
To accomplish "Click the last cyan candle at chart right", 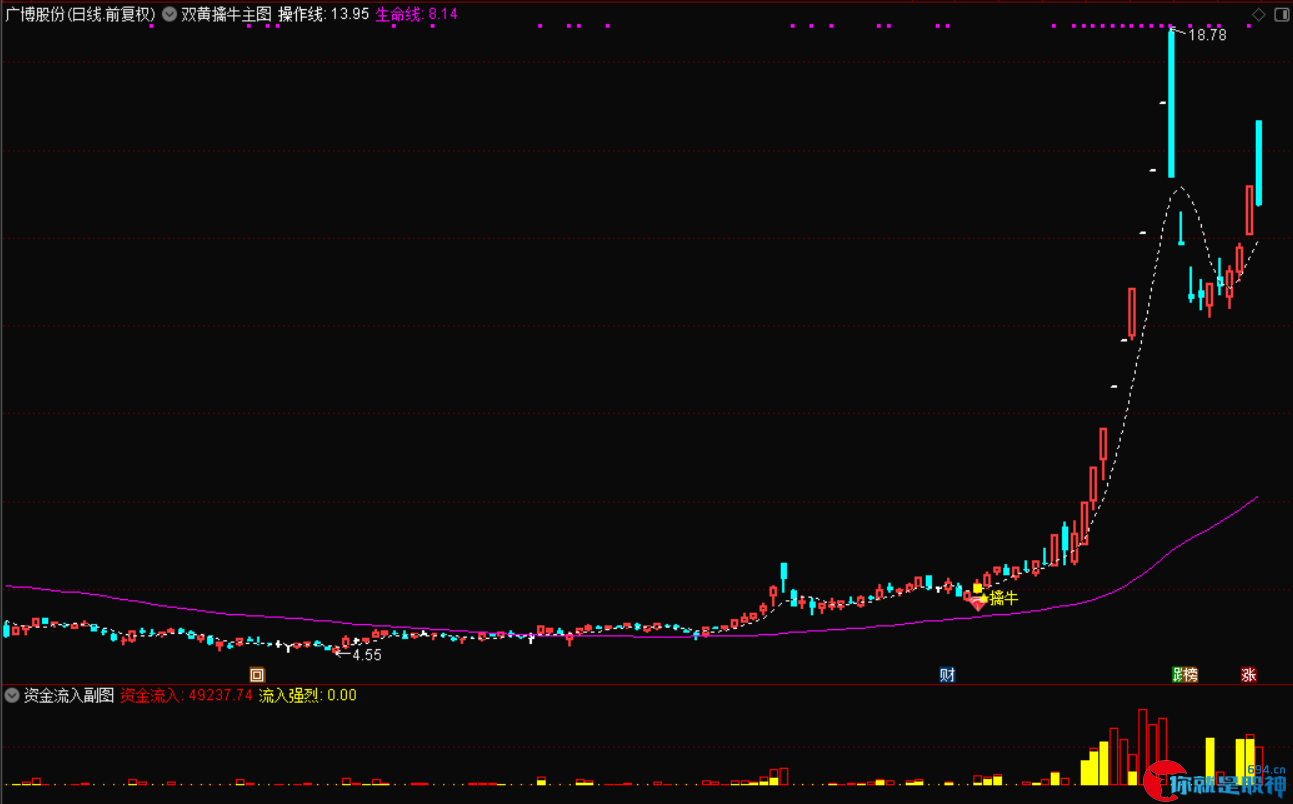I will (1259, 163).
